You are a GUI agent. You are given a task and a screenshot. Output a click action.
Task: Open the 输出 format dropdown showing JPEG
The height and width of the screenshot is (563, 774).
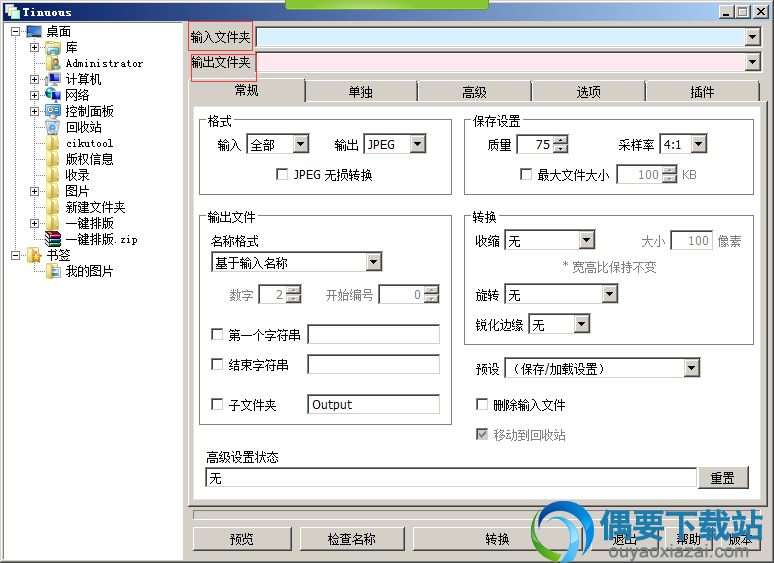point(418,144)
